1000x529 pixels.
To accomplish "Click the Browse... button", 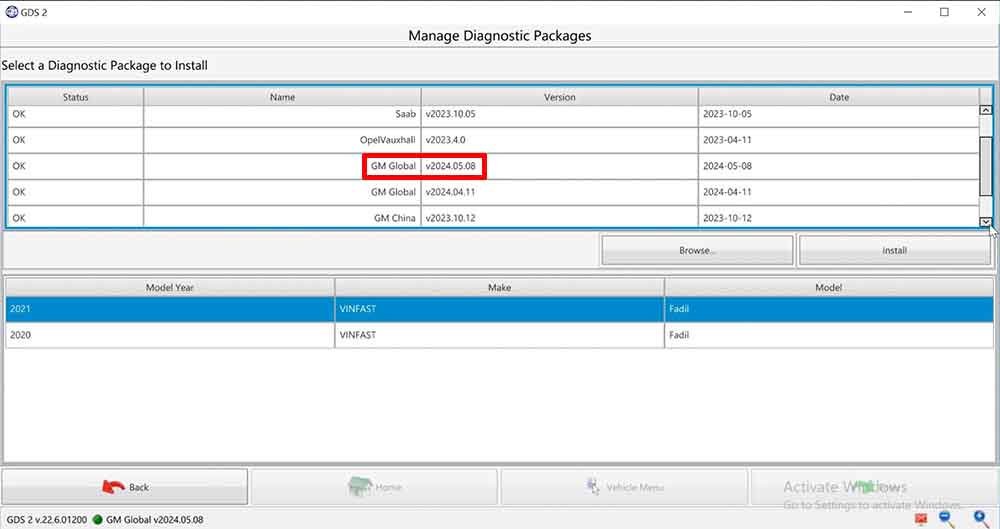I will [697, 250].
